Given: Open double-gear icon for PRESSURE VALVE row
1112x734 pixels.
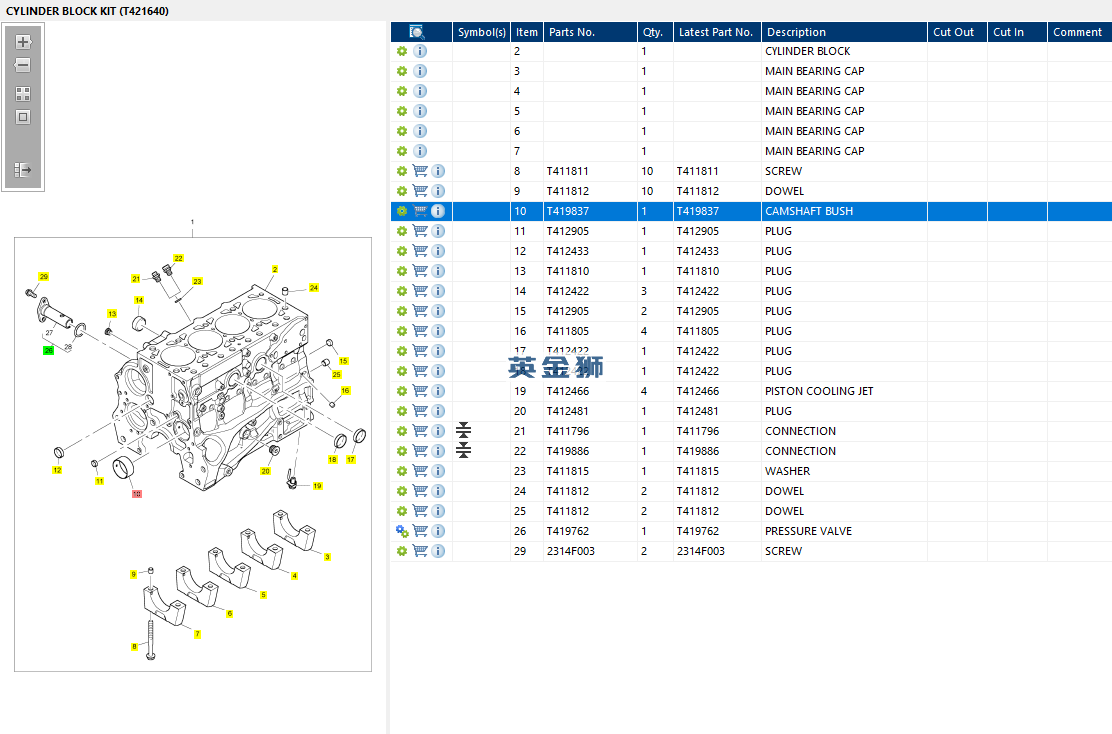Looking at the screenshot, I should click(x=402, y=531).
